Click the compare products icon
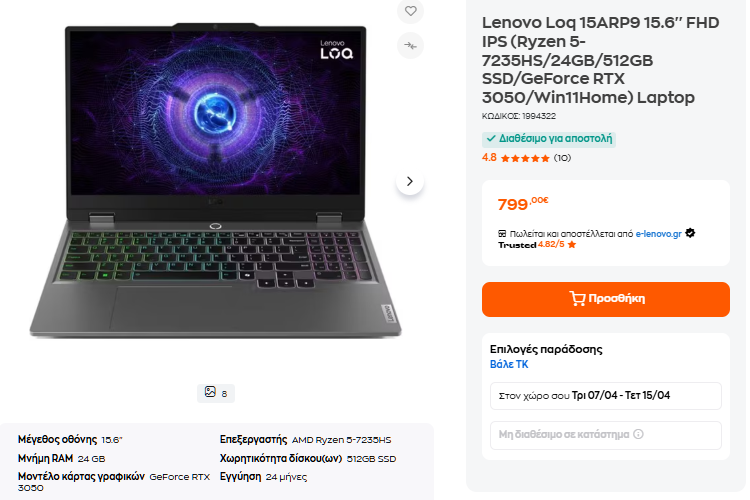Viewport: 750px width, 500px height. 410,45
